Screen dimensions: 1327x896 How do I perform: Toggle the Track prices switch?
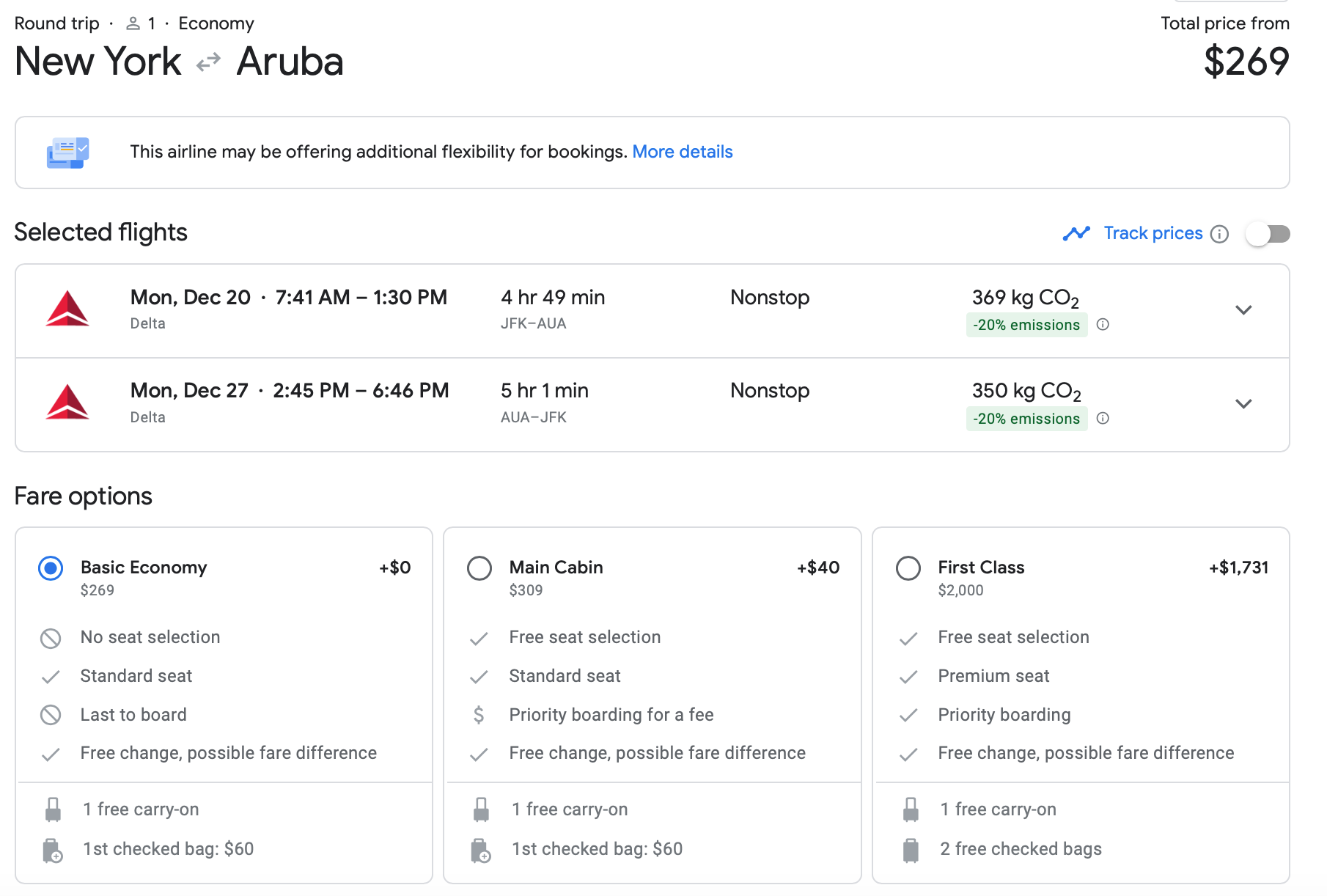pyautogui.click(x=1268, y=234)
